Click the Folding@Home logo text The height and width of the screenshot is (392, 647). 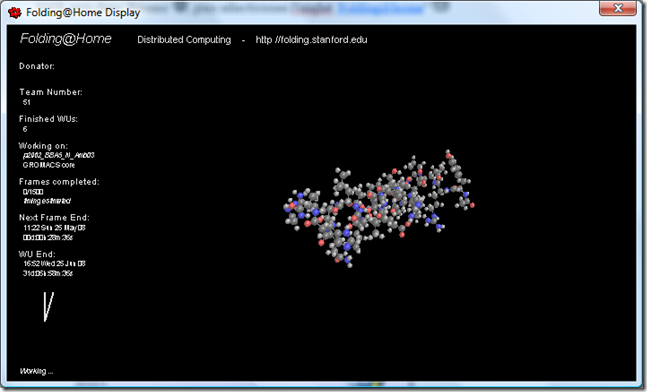(66, 38)
